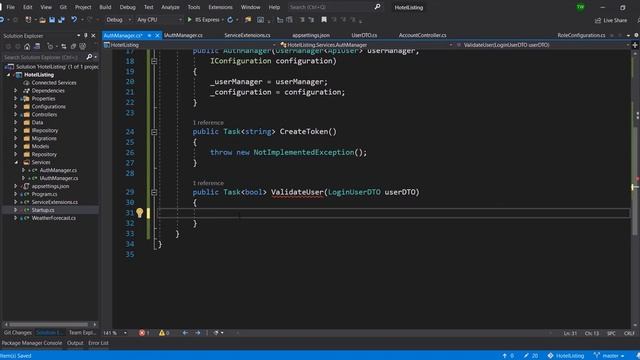The width and height of the screenshot is (640, 360).
Task: Collapse the Services folder in tree
Action: pyautogui.click(x=16, y=162)
